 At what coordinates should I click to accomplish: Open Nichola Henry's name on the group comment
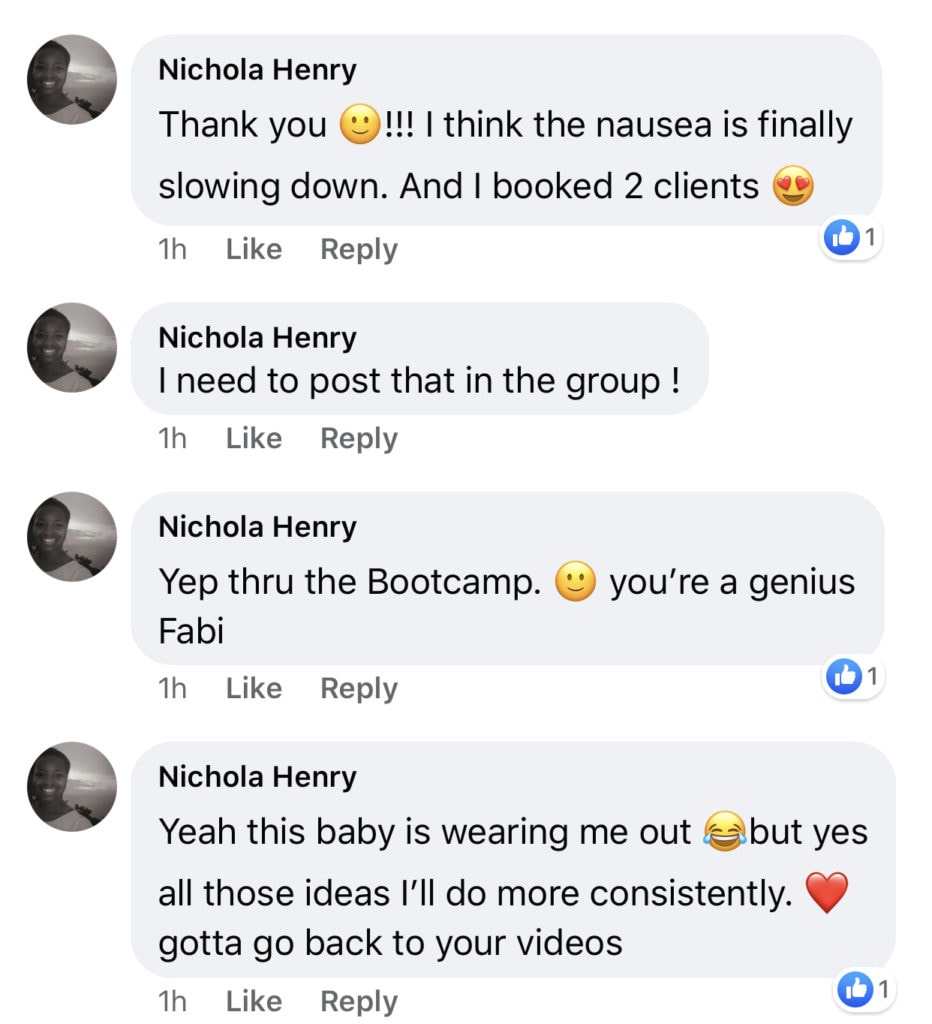(x=257, y=338)
